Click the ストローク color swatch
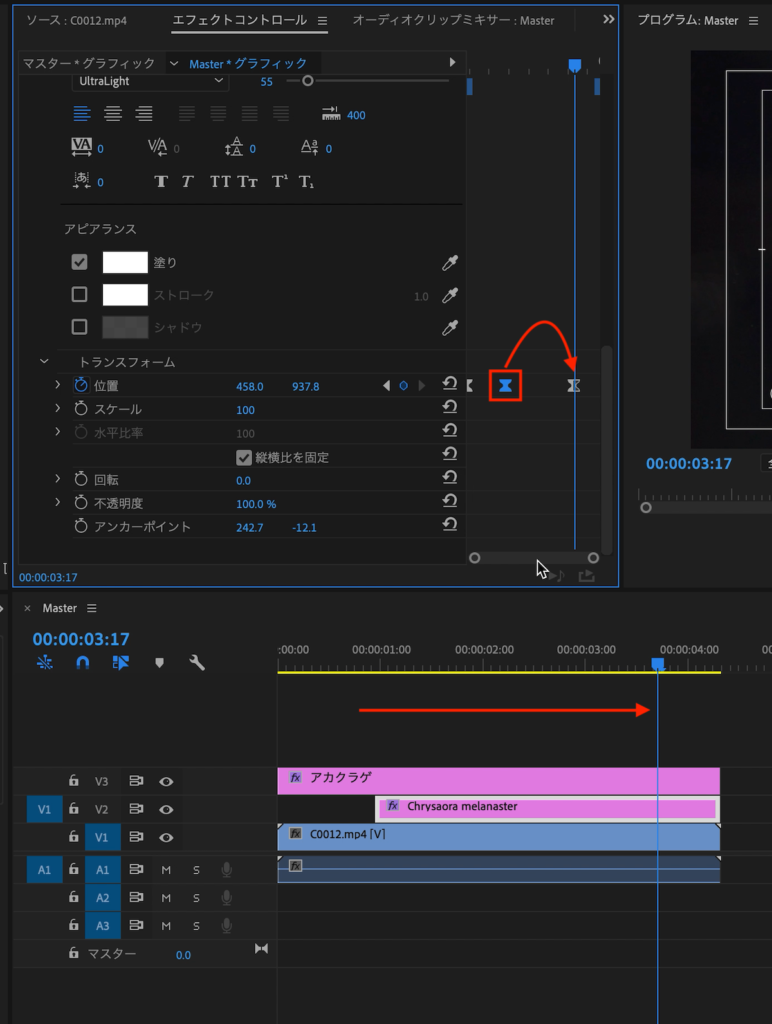This screenshot has height=1024, width=772. [x=125, y=295]
